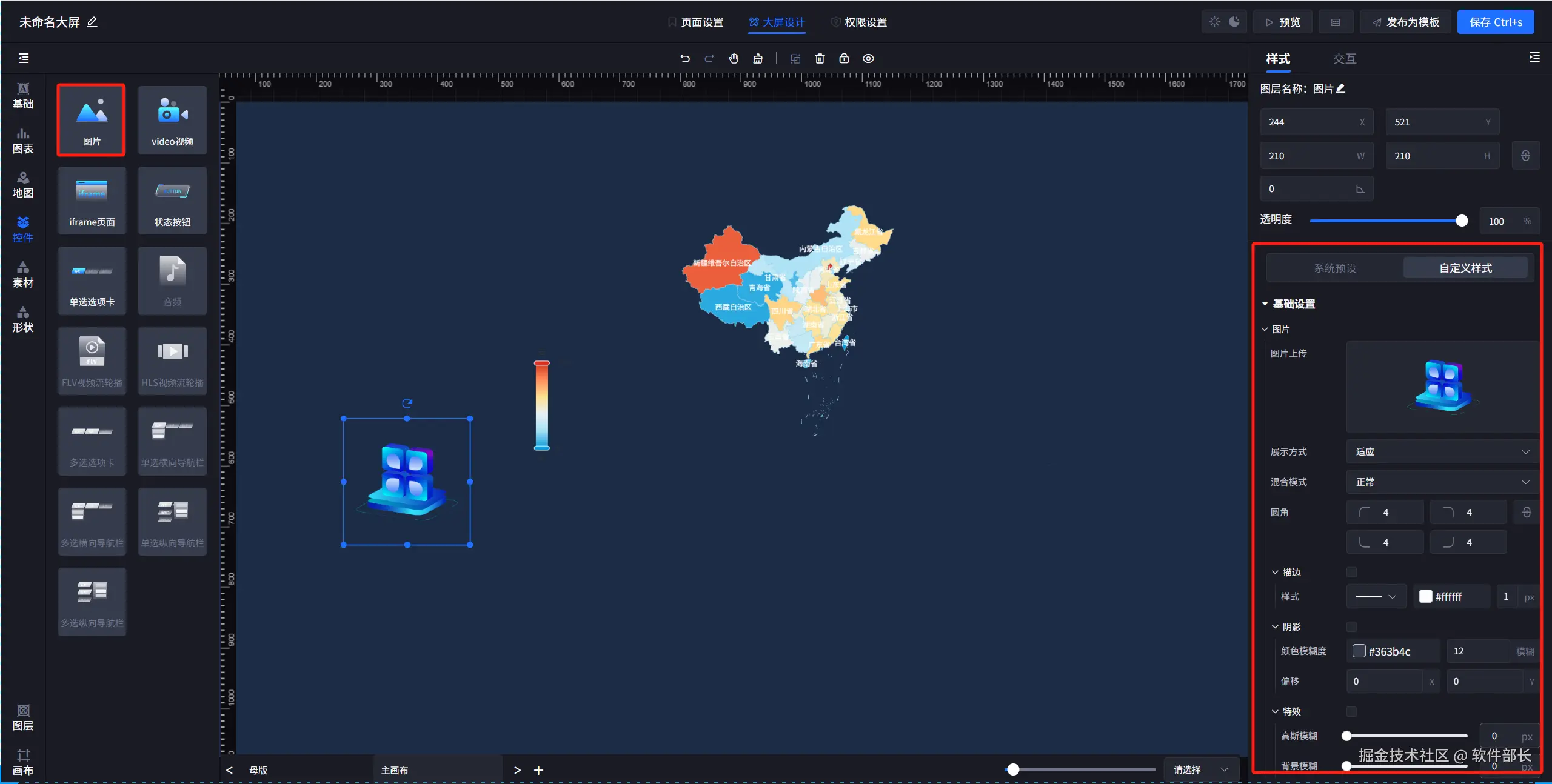
Task: Click the lock layer icon
Action: click(844, 59)
